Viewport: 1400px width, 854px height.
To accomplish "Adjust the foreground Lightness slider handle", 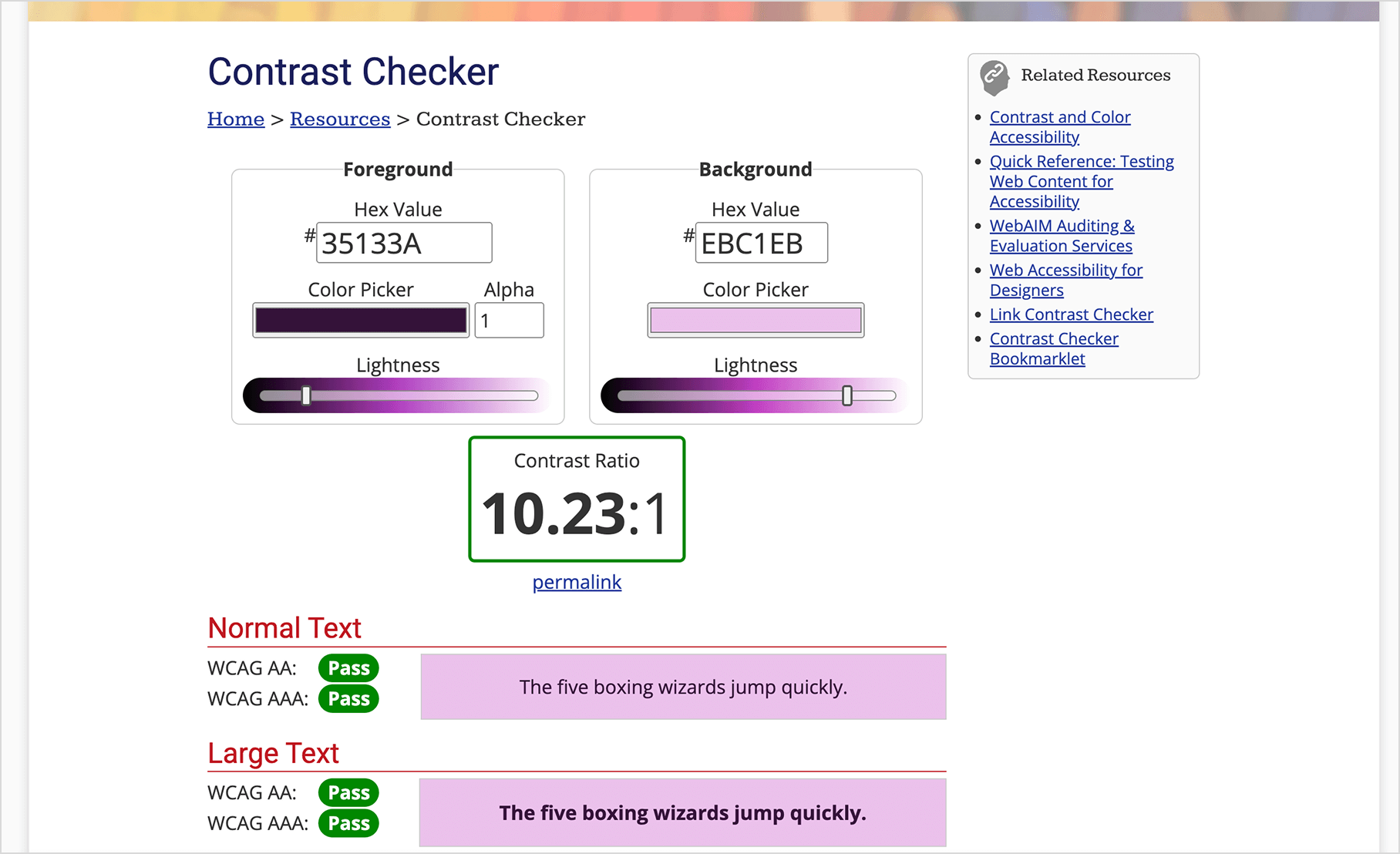I will click(305, 395).
